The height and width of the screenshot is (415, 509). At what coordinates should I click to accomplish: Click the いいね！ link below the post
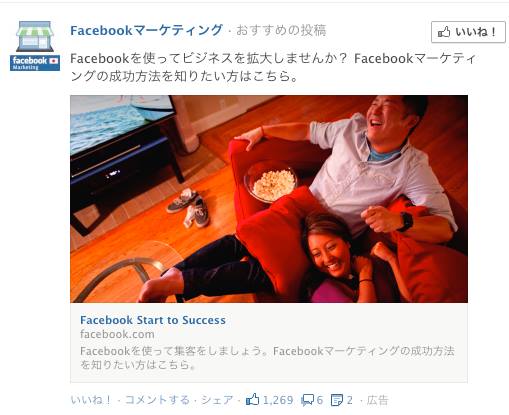coord(91,400)
